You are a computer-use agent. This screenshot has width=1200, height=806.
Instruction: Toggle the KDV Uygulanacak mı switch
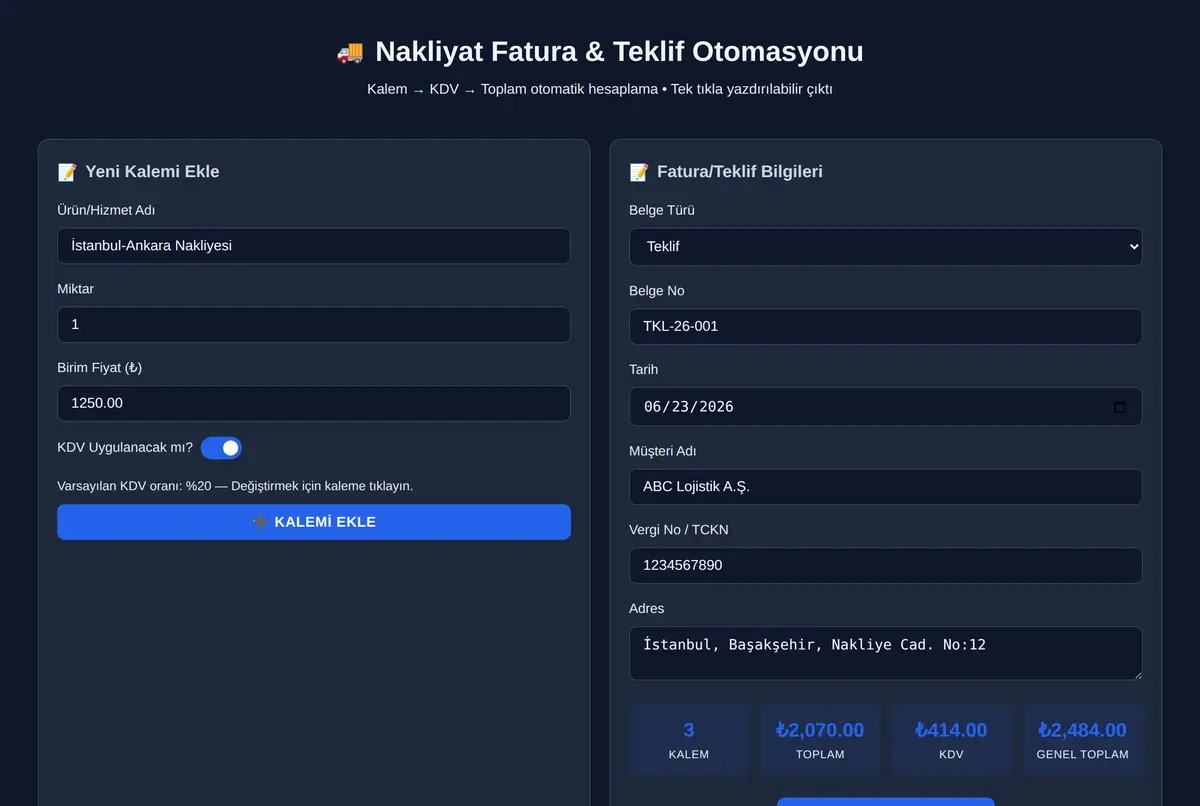[221, 448]
